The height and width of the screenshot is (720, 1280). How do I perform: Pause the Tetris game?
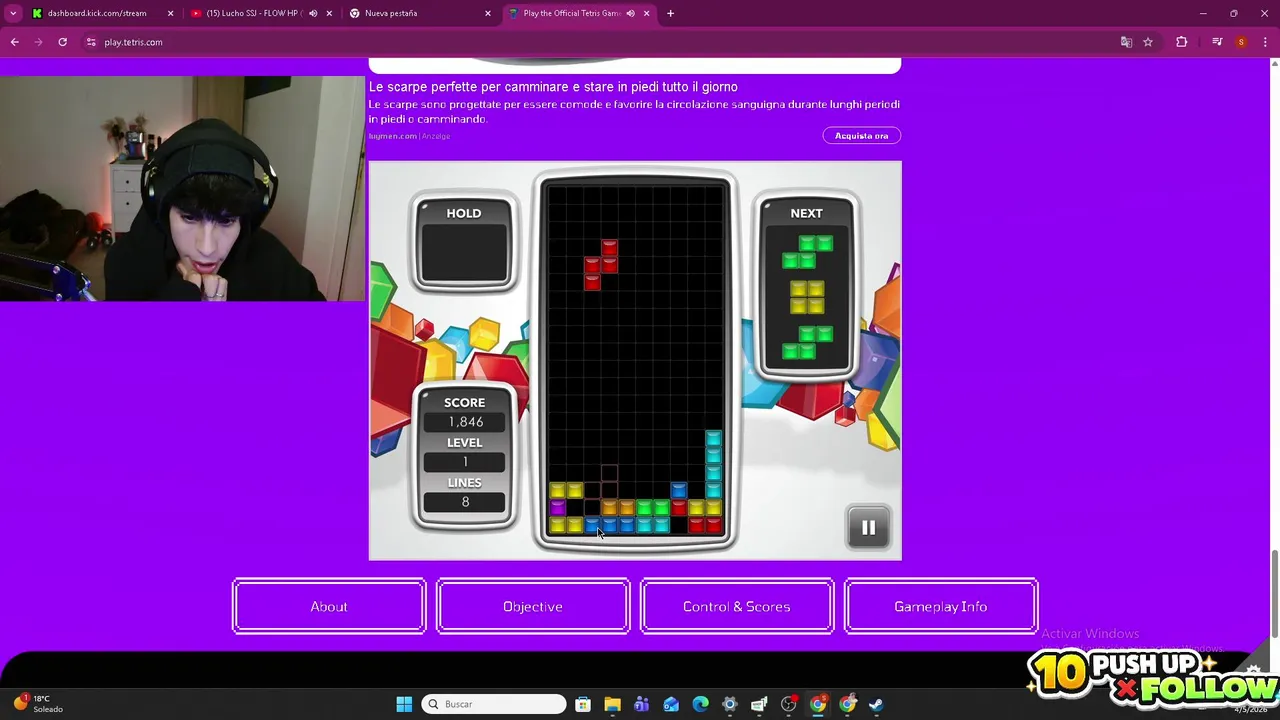[x=868, y=528]
